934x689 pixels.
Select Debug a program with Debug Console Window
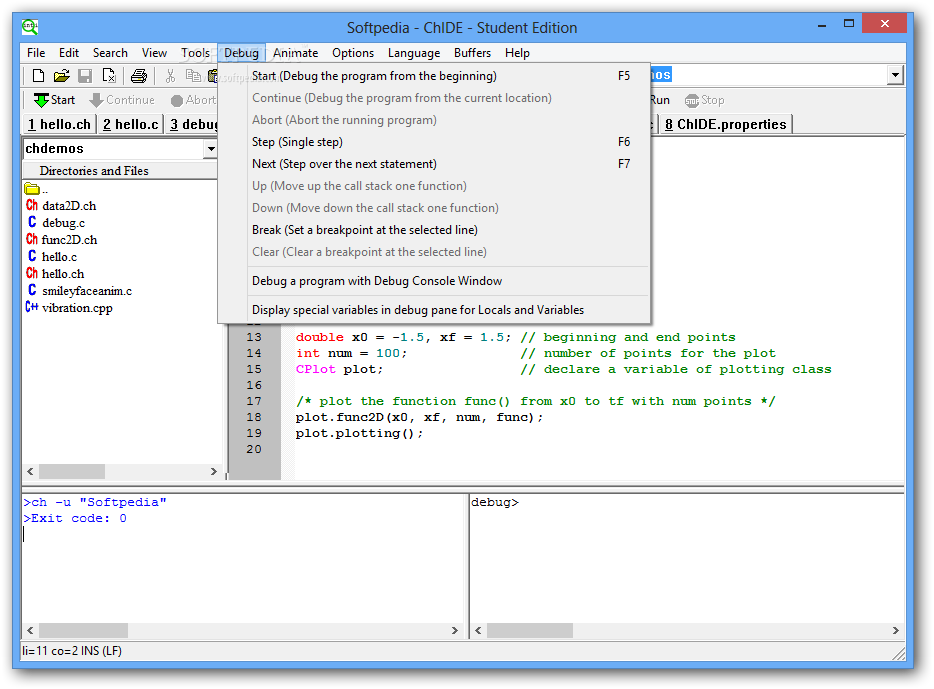tap(377, 281)
